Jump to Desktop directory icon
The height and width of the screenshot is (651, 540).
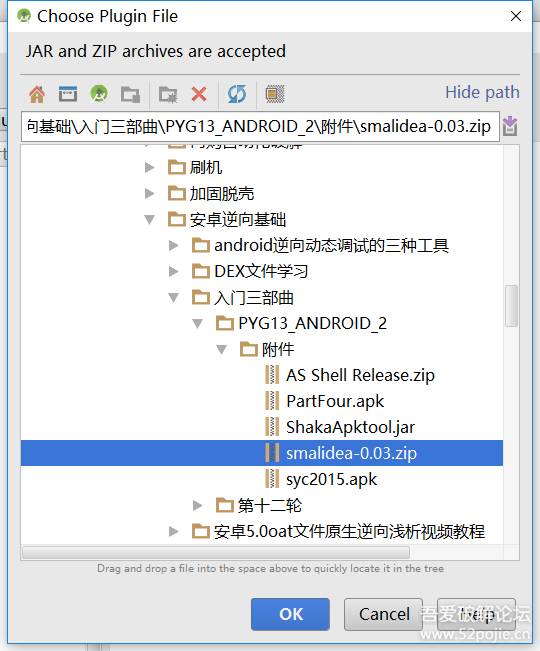(68, 94)
